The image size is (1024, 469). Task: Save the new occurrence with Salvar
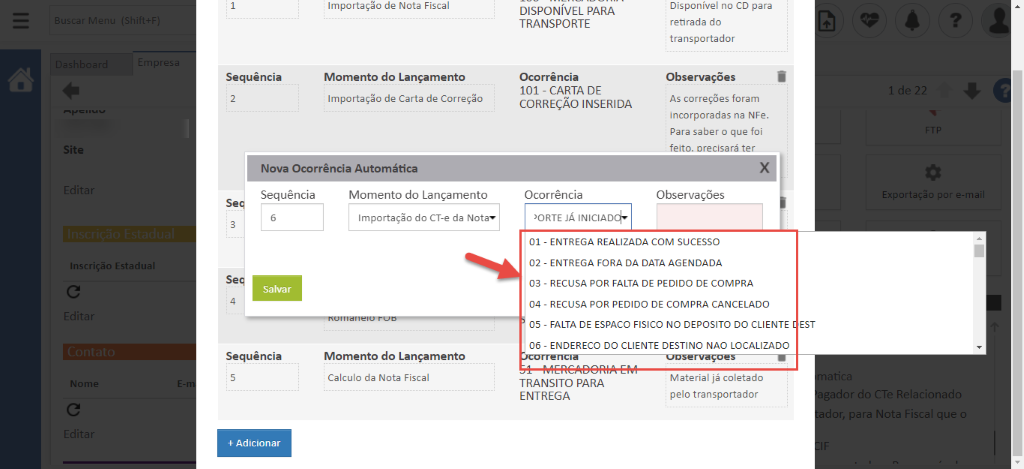pos(277,288)
